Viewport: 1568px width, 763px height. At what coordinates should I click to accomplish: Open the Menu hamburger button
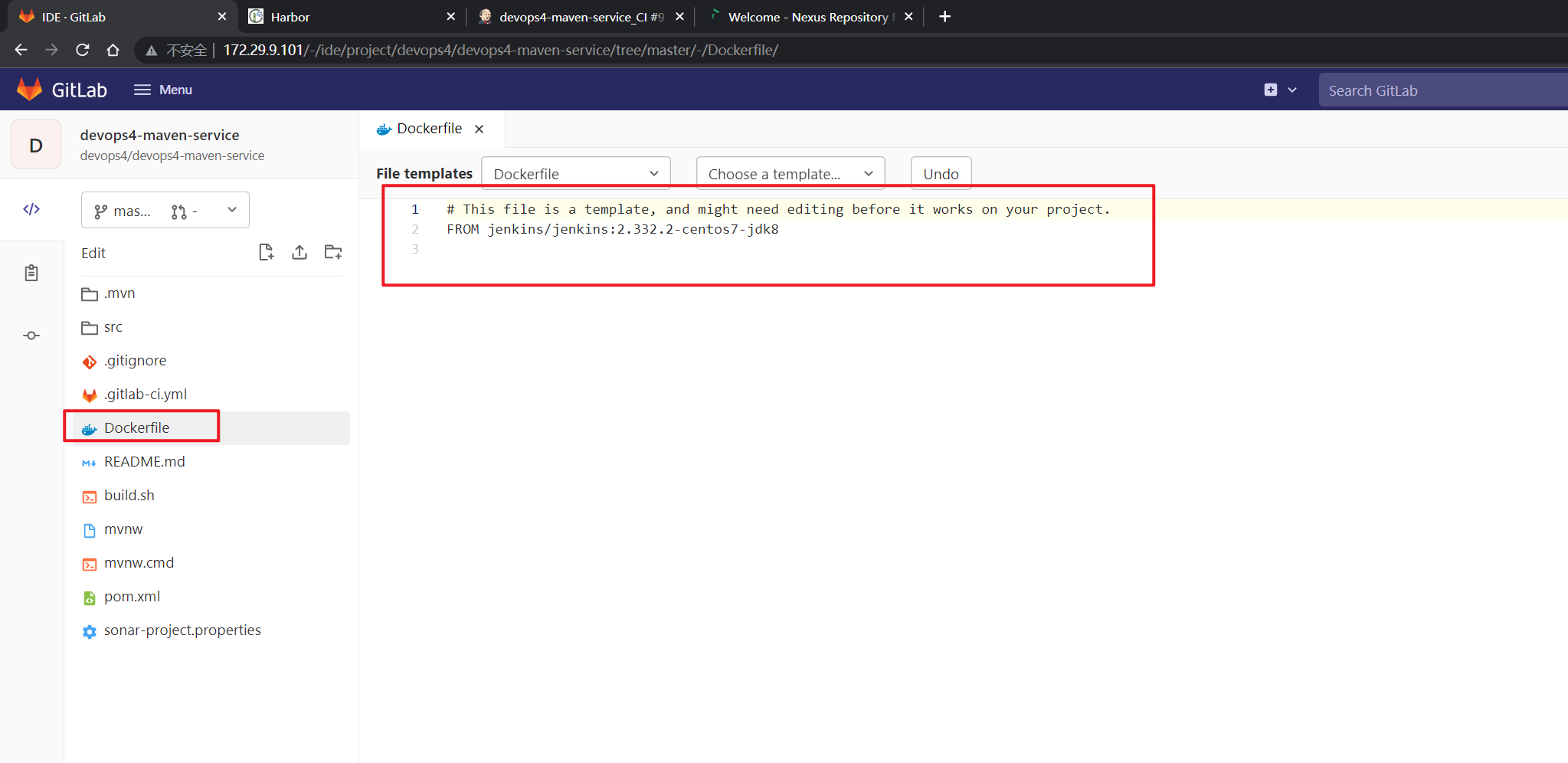pos(162,90)
